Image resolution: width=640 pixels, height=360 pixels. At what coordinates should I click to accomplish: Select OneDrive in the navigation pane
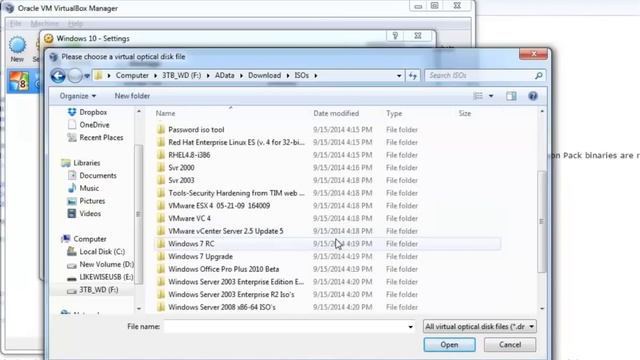pos(89,124)
